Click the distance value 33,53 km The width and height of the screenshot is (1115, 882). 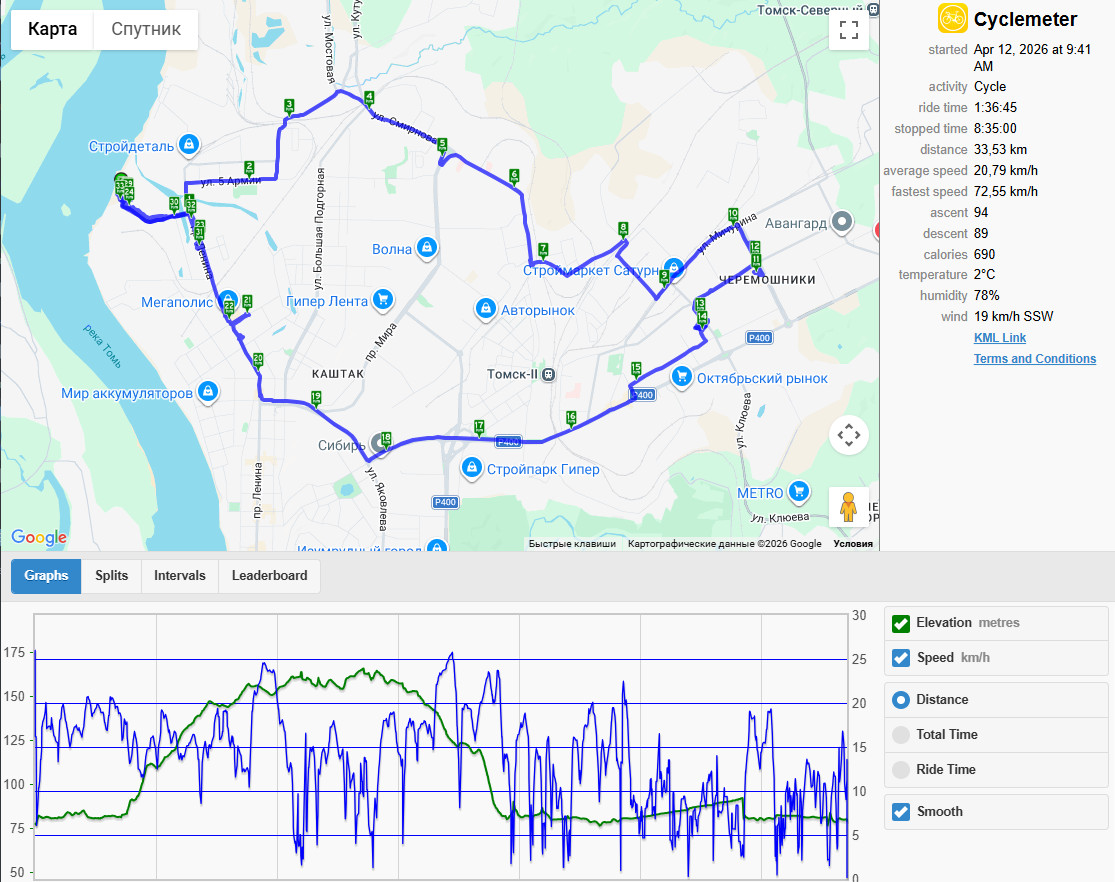[x=1000, y=149]
